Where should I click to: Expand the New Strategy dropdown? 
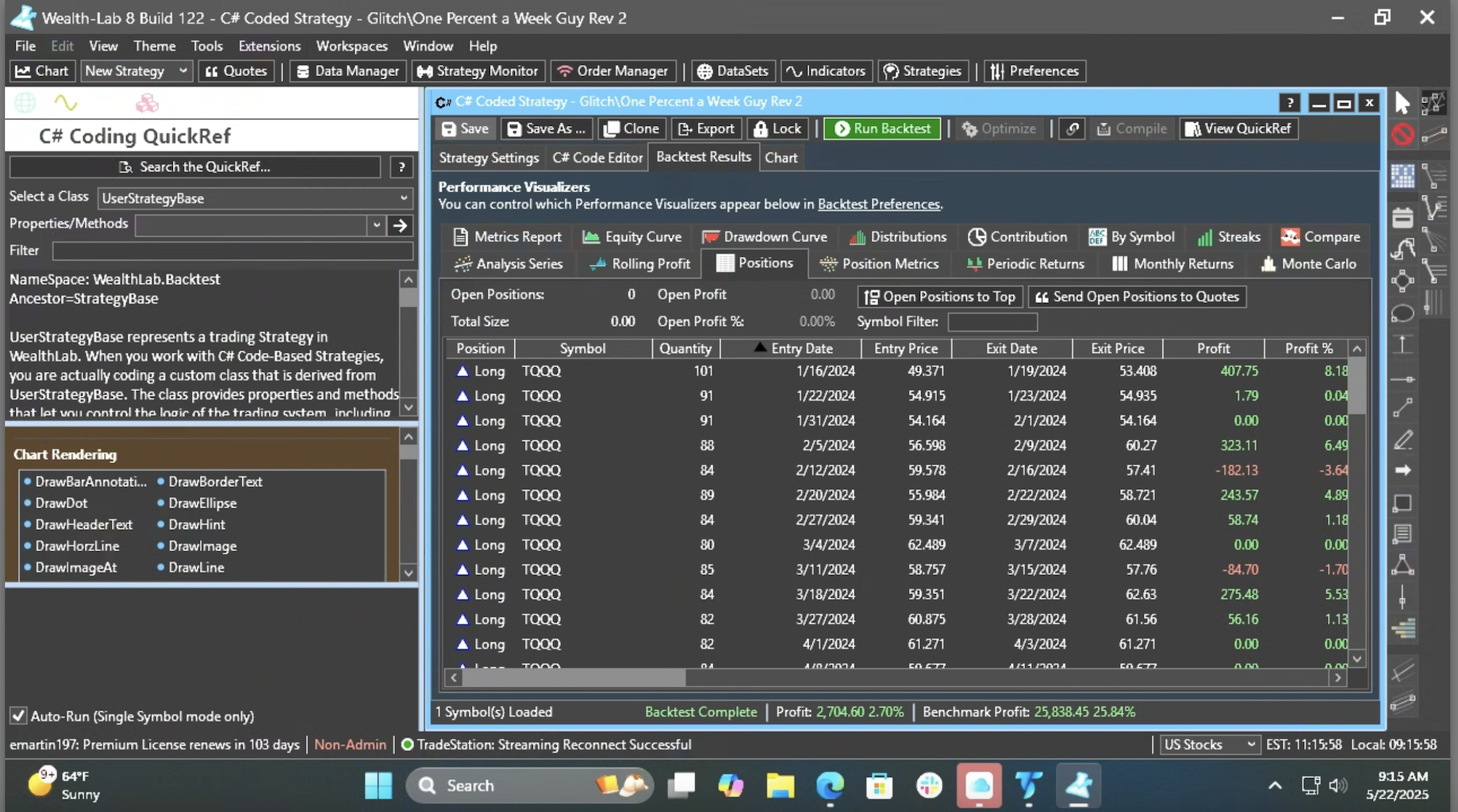click(x=182, y=71)
